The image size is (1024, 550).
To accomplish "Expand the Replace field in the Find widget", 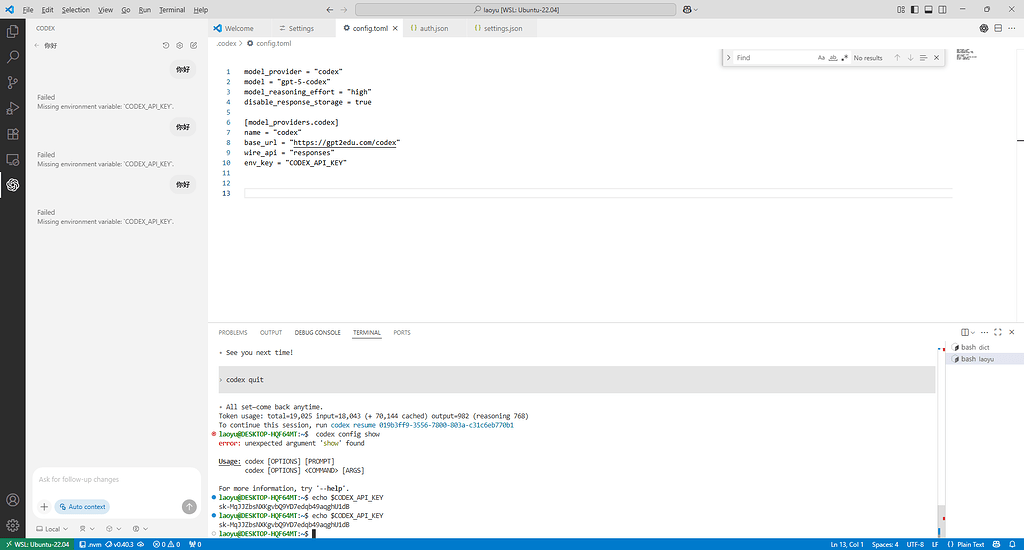I will [729, 57].
